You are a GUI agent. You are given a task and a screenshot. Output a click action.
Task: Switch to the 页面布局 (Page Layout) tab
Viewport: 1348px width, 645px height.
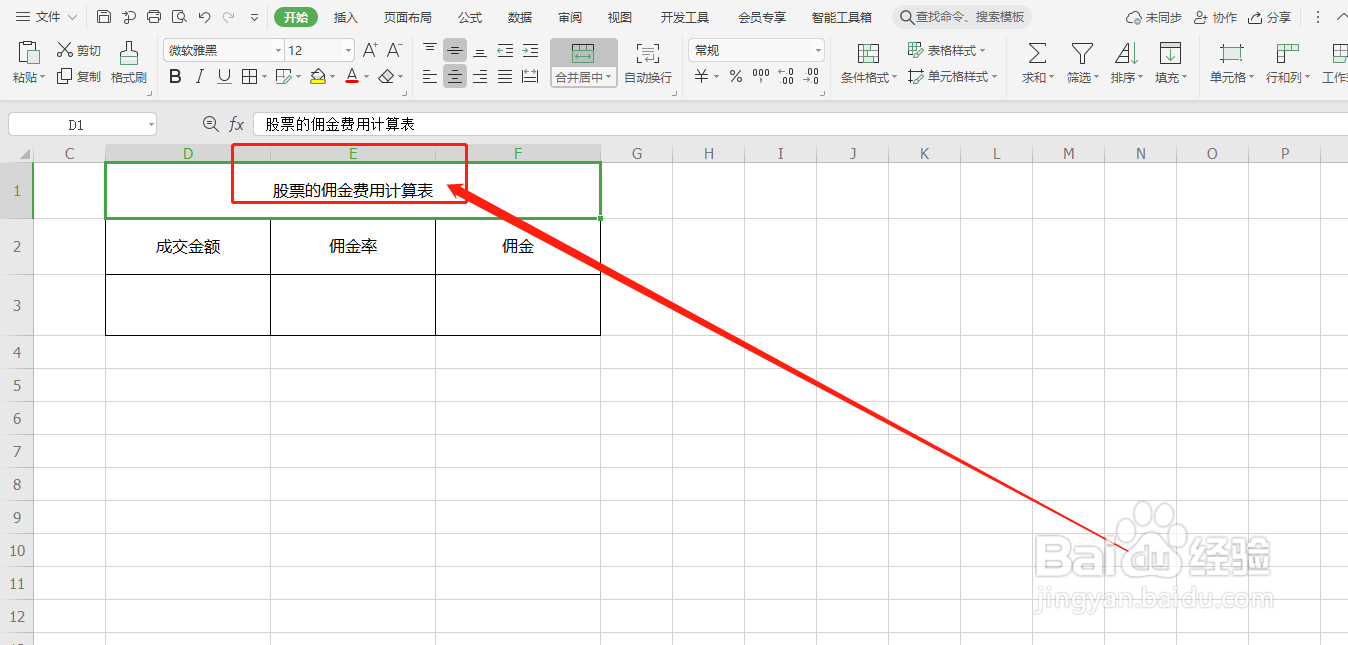click(x=408, y=17)
